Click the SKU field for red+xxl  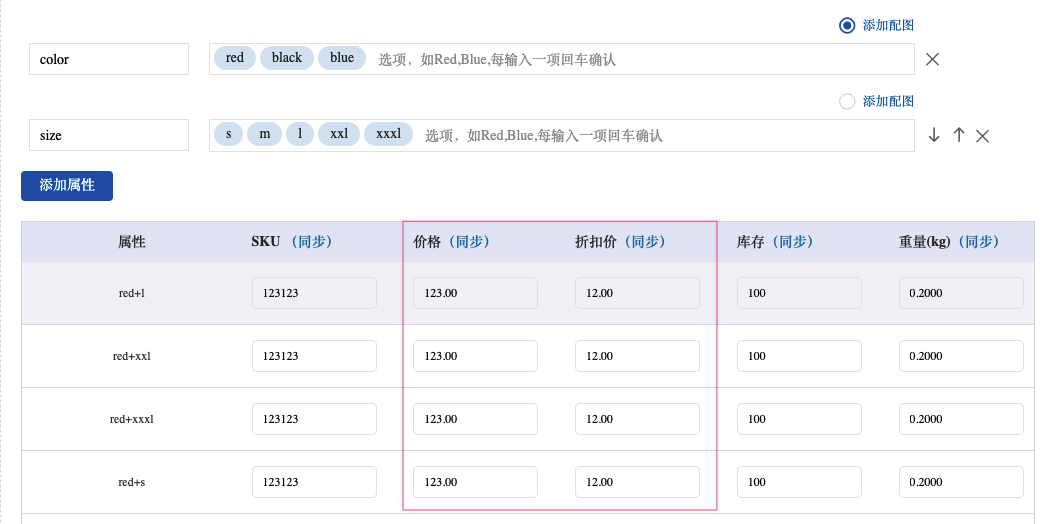click(x=314, y=356)
